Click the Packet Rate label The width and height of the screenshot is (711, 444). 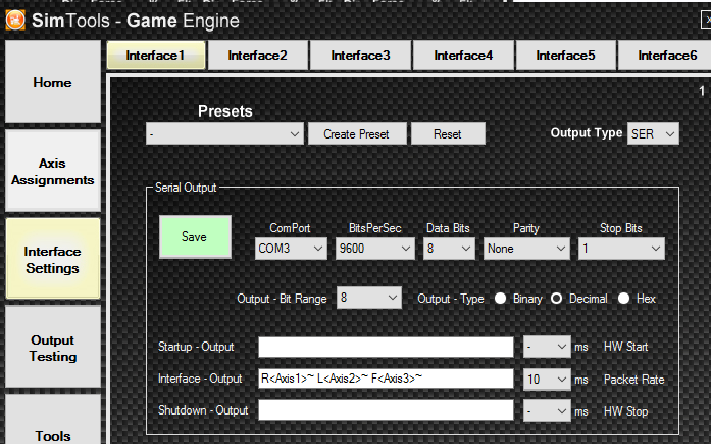[634, 380]
